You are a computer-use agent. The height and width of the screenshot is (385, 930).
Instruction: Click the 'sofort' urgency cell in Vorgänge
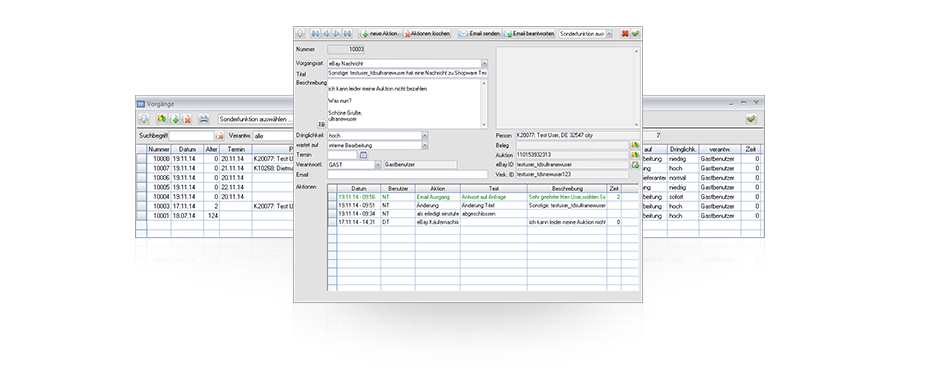tap(683, 197)
